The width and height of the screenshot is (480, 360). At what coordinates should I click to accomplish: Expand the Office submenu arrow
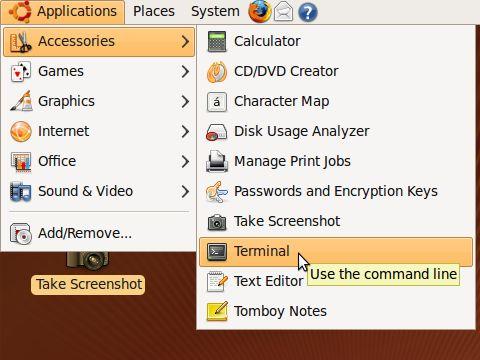(x=185, y=161)
